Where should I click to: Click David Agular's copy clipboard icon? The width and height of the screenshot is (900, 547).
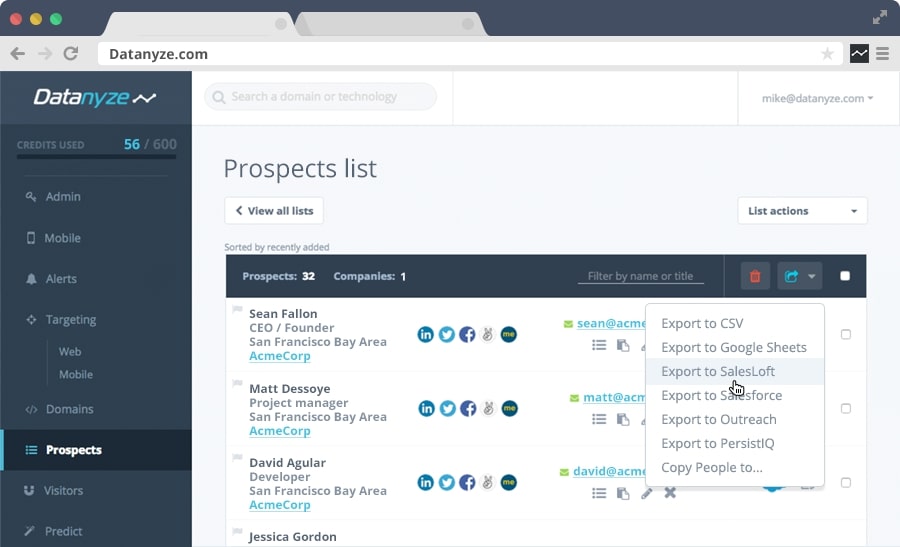(623, 493)
